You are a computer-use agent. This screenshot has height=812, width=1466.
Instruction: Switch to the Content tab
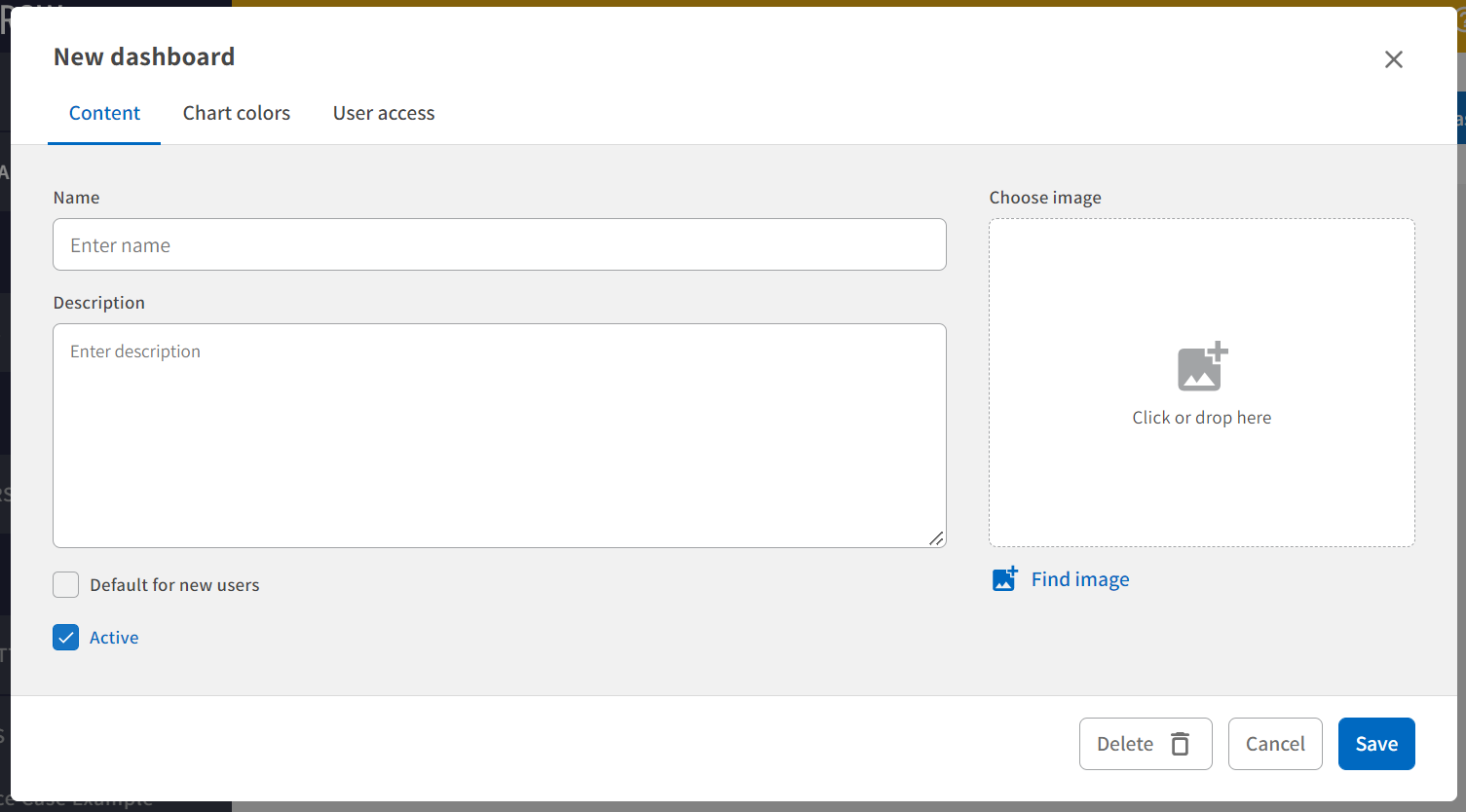104,113
